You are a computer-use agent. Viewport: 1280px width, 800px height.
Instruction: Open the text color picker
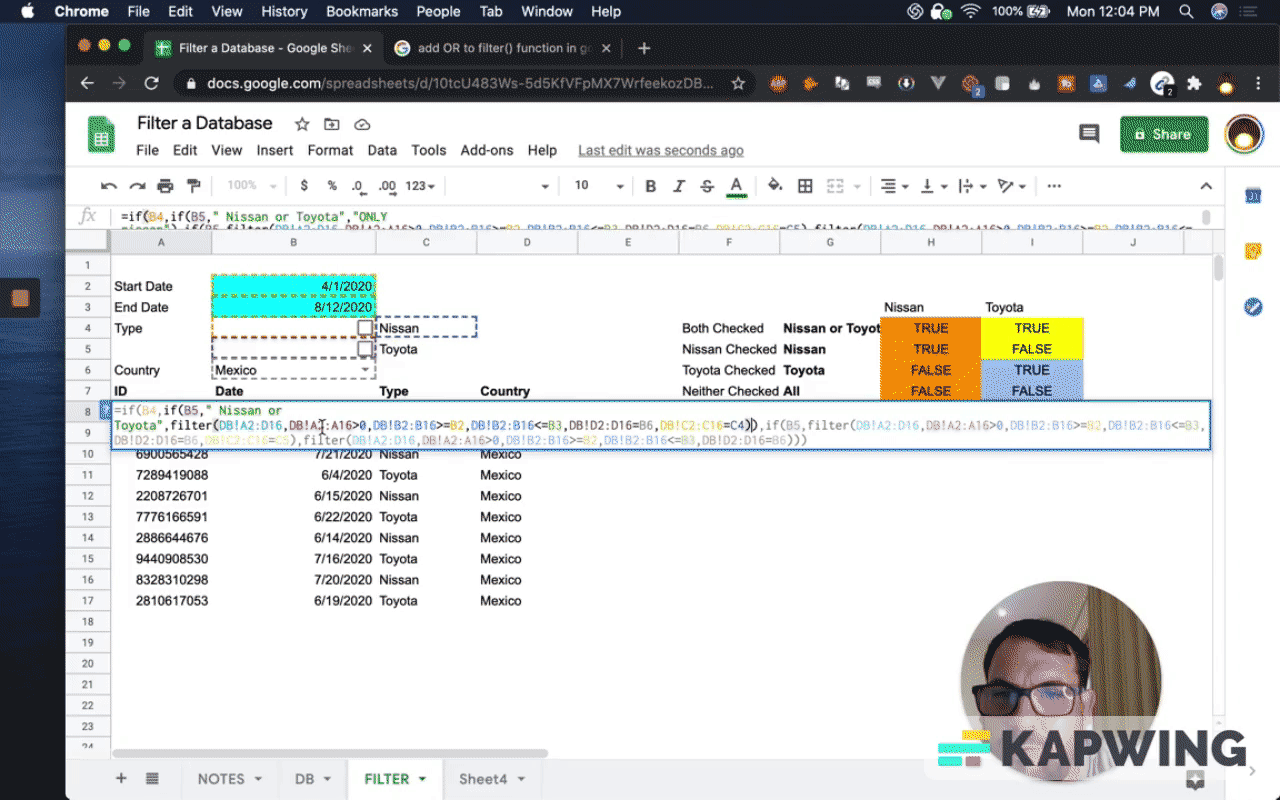tap(737, 186)
